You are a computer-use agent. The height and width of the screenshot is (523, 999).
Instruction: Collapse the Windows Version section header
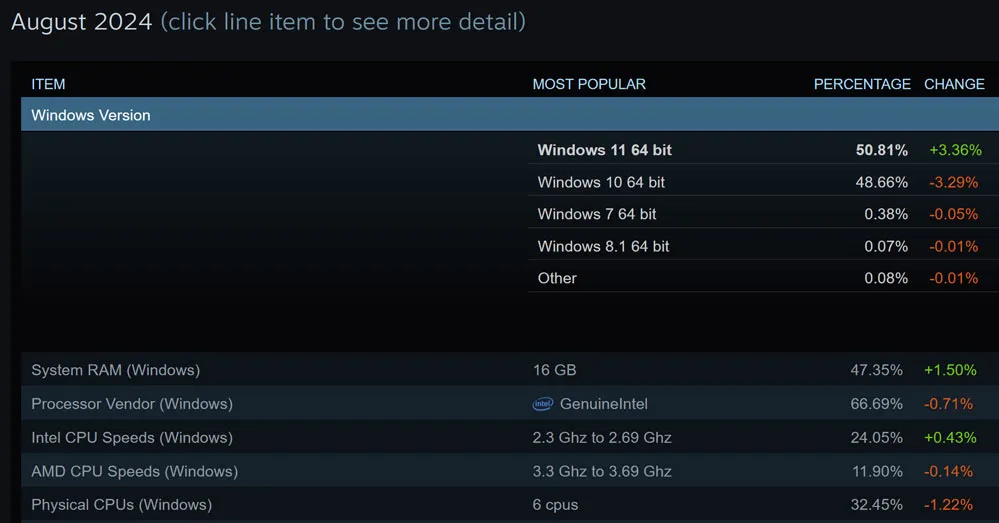(91, 115)
